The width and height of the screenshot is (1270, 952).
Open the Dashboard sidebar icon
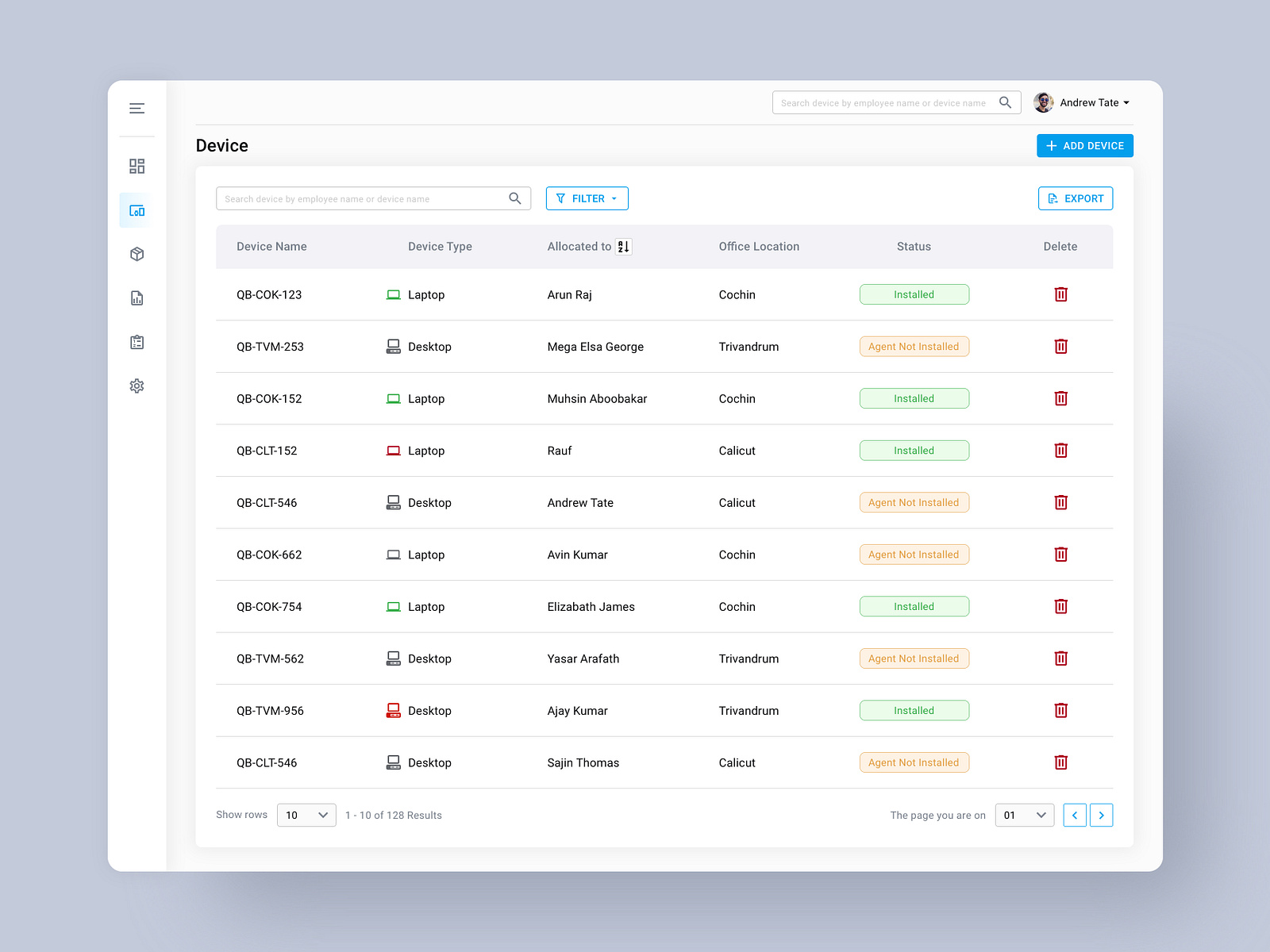pos(137,166)
